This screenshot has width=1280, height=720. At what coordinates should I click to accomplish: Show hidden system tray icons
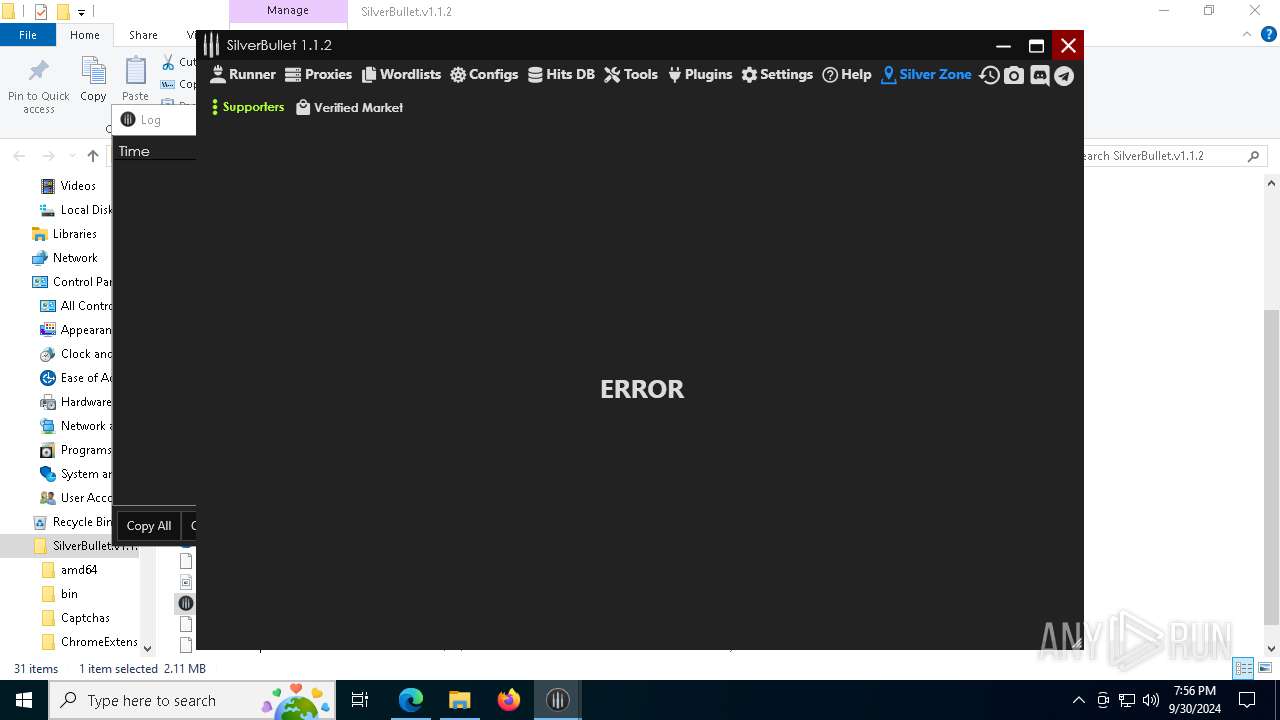point(1078,700)
